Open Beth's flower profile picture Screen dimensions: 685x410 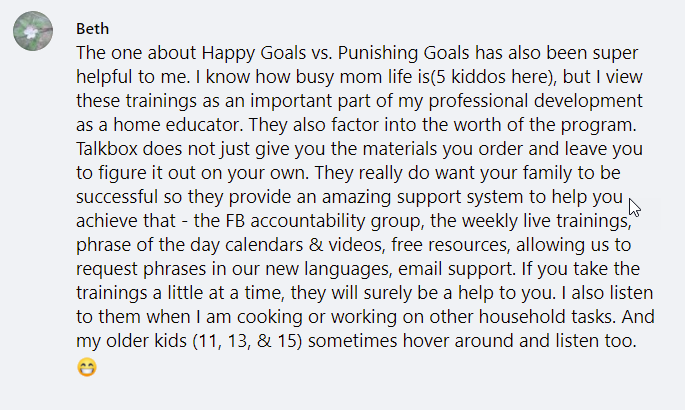pyautogui.click(x=33, y=31)
